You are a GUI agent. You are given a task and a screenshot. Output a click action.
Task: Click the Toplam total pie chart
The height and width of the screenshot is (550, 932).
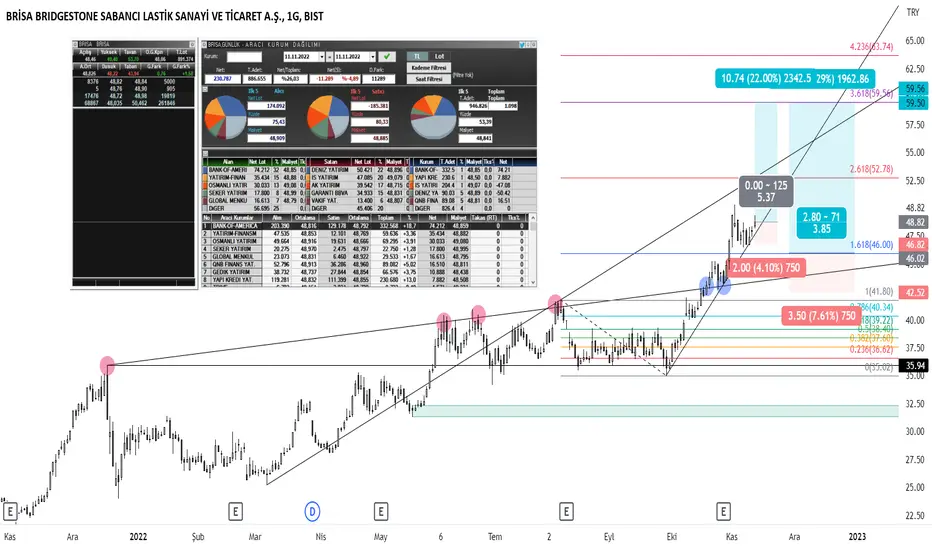pos(433,117)
